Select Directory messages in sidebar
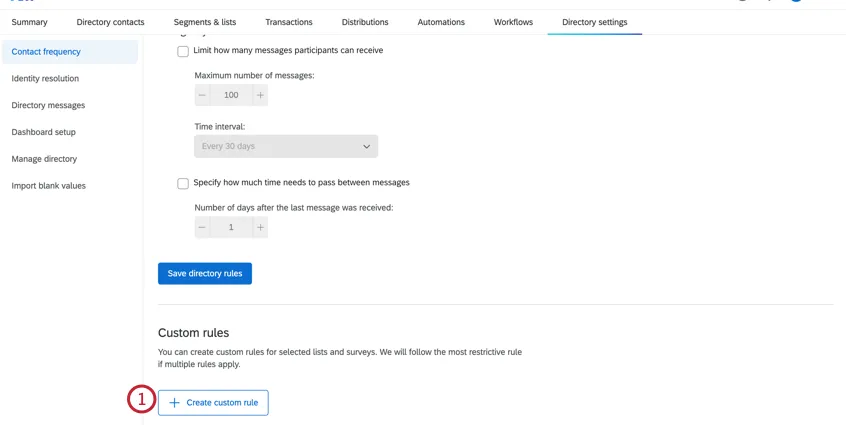The height and width of the screenshot is (425, 846). click(x=48, y=106)
